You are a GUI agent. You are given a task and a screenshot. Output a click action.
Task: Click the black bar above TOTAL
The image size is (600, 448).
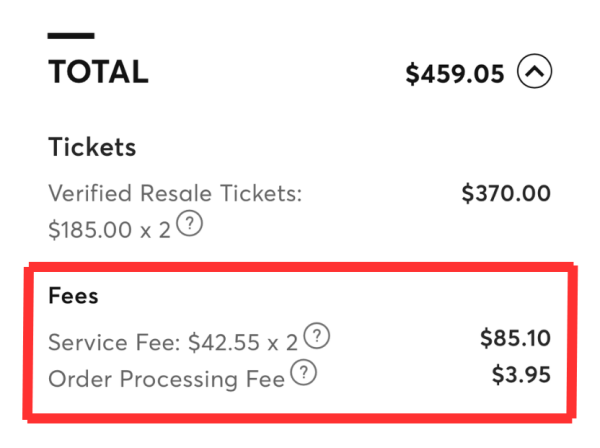coord(71,36)
